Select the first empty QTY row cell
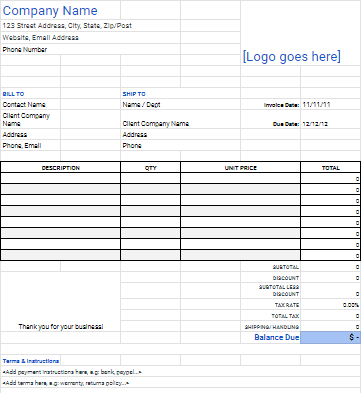The height and width of the screenshot is (393, 361). (x=151, y=178)
